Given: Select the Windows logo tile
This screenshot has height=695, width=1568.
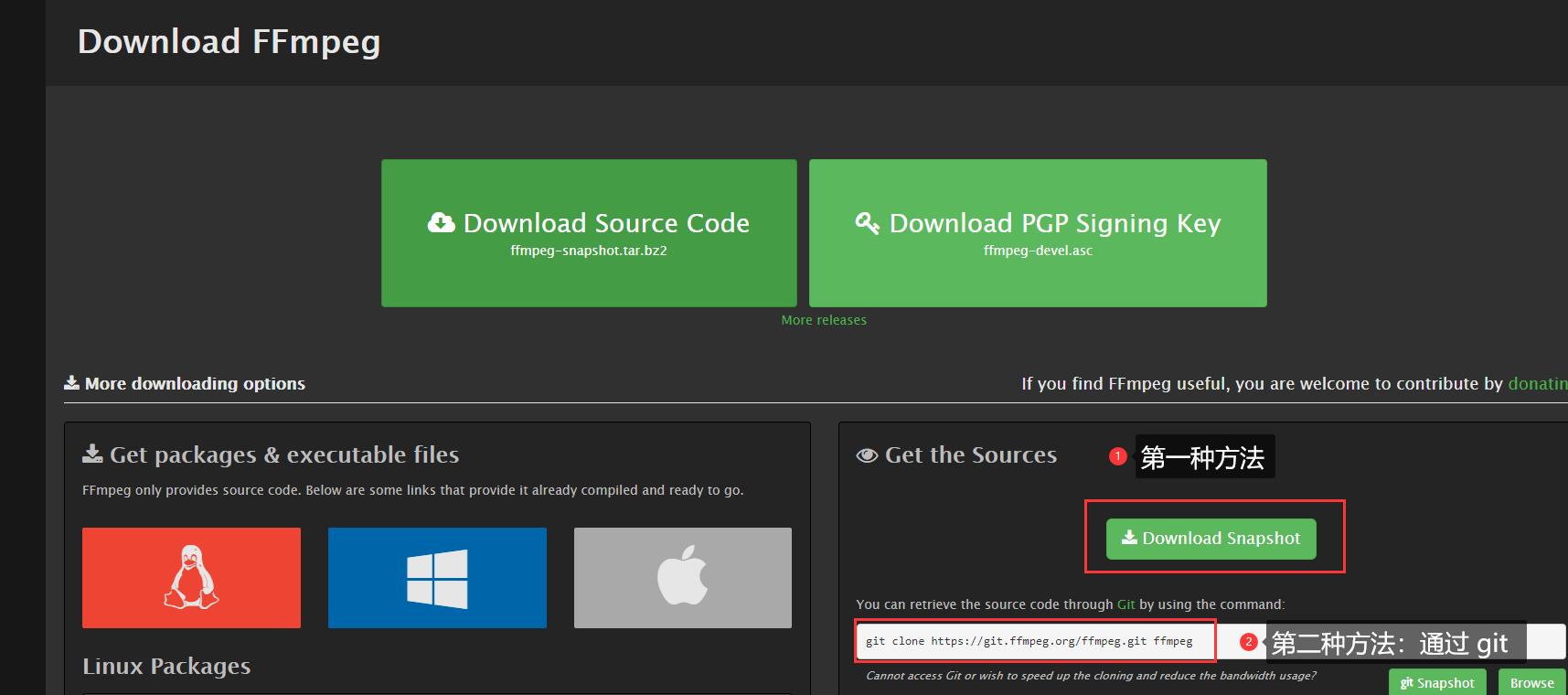Looking at the screenshot, I should click(x=437, y=578).
